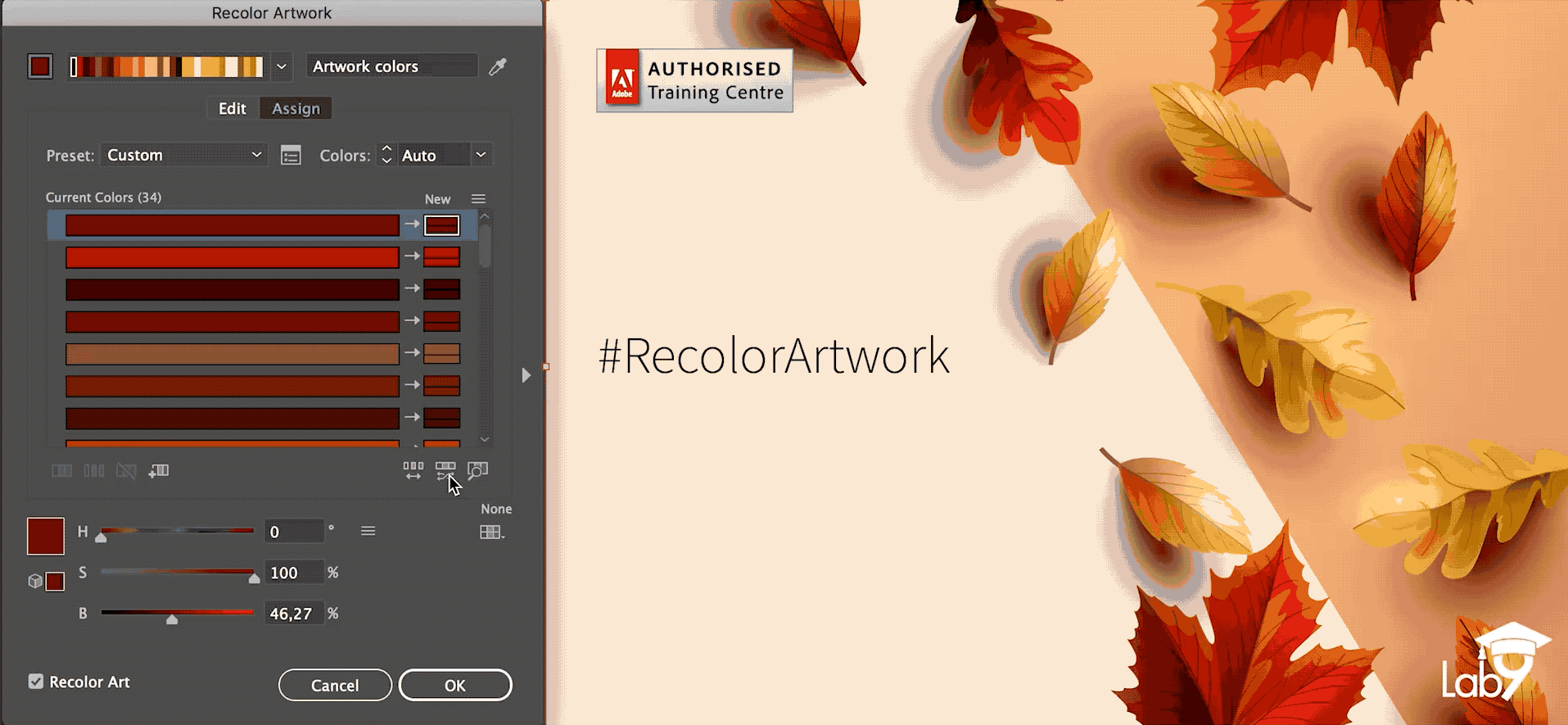The width and height of the screenshot is (1568, 725).
Task: Click the tan brown New color swatch
Action: tap(441, 354)
